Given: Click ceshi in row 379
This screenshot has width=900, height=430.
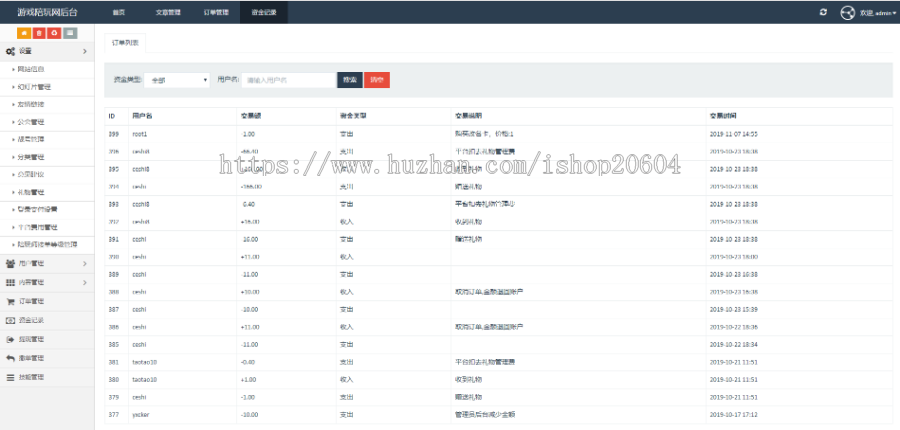Looking at the screenshot, I should (139, 397).
